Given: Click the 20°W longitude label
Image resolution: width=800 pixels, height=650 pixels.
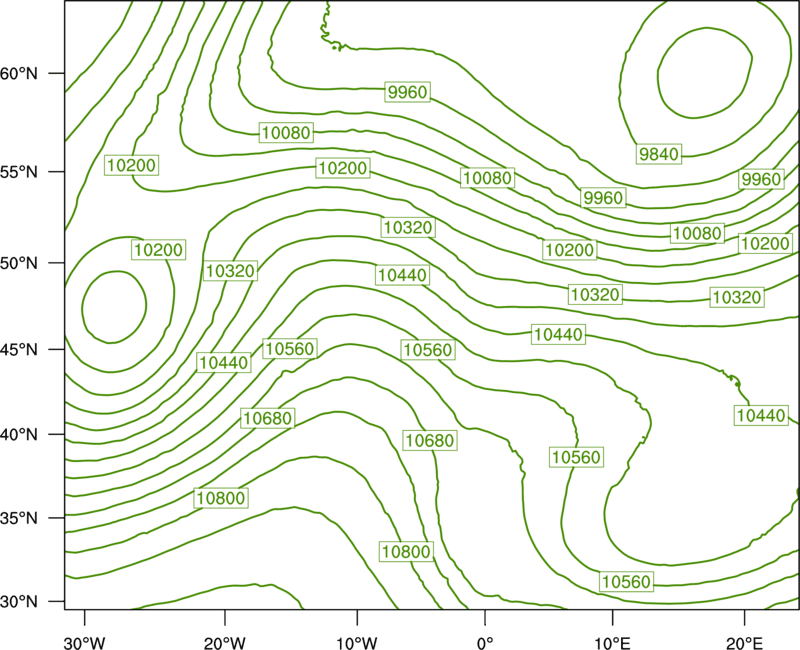Looking at the screenshot, I should pyautogui.click(x=225, y=642).
